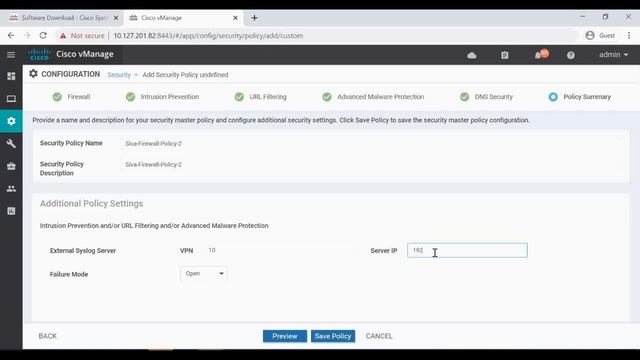Image resolution: width=640 pixels, height=360 pixels.
Task: Select the Policy Summary step
Action: click(x=580, y=97)
